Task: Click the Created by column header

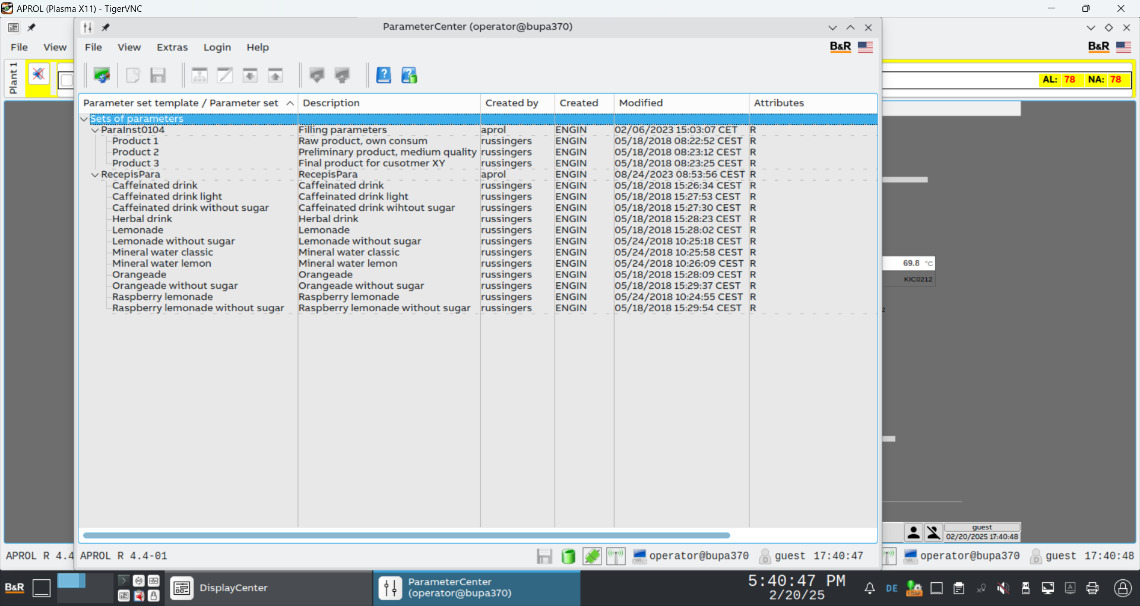Action: click(511, 103)
